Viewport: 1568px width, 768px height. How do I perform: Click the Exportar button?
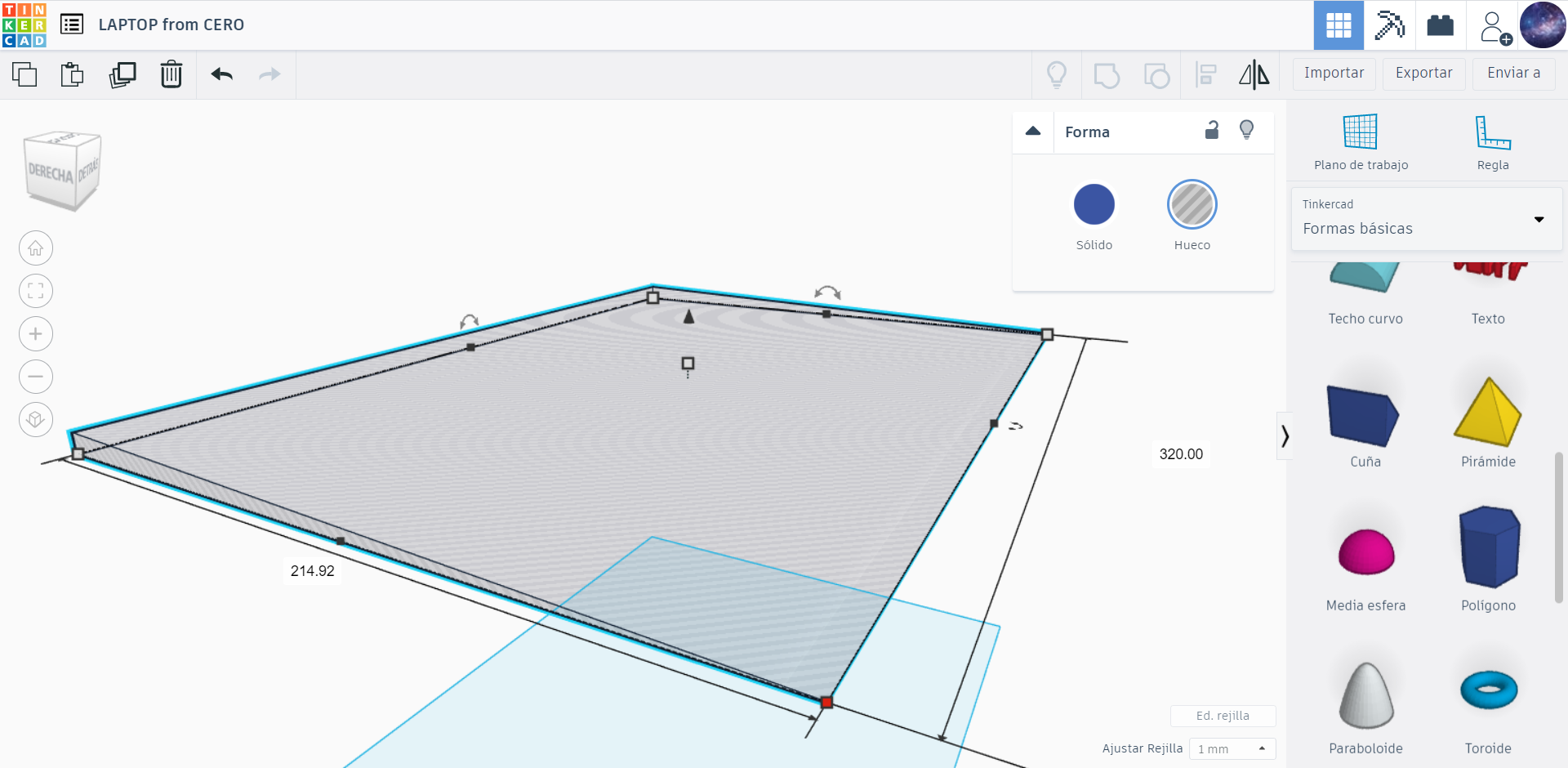pyautogui.click(x=1423, y=74)
